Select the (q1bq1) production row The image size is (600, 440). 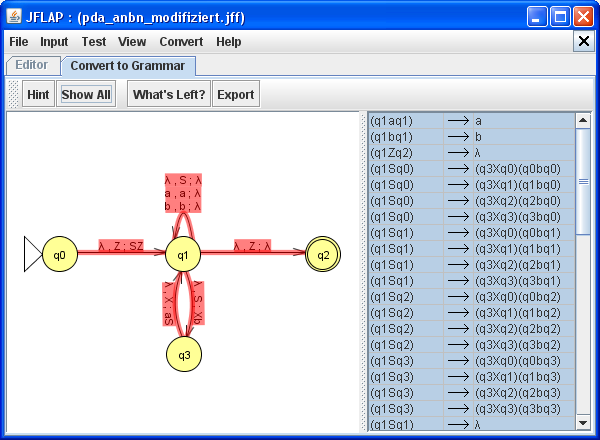(x=471, y=137)
